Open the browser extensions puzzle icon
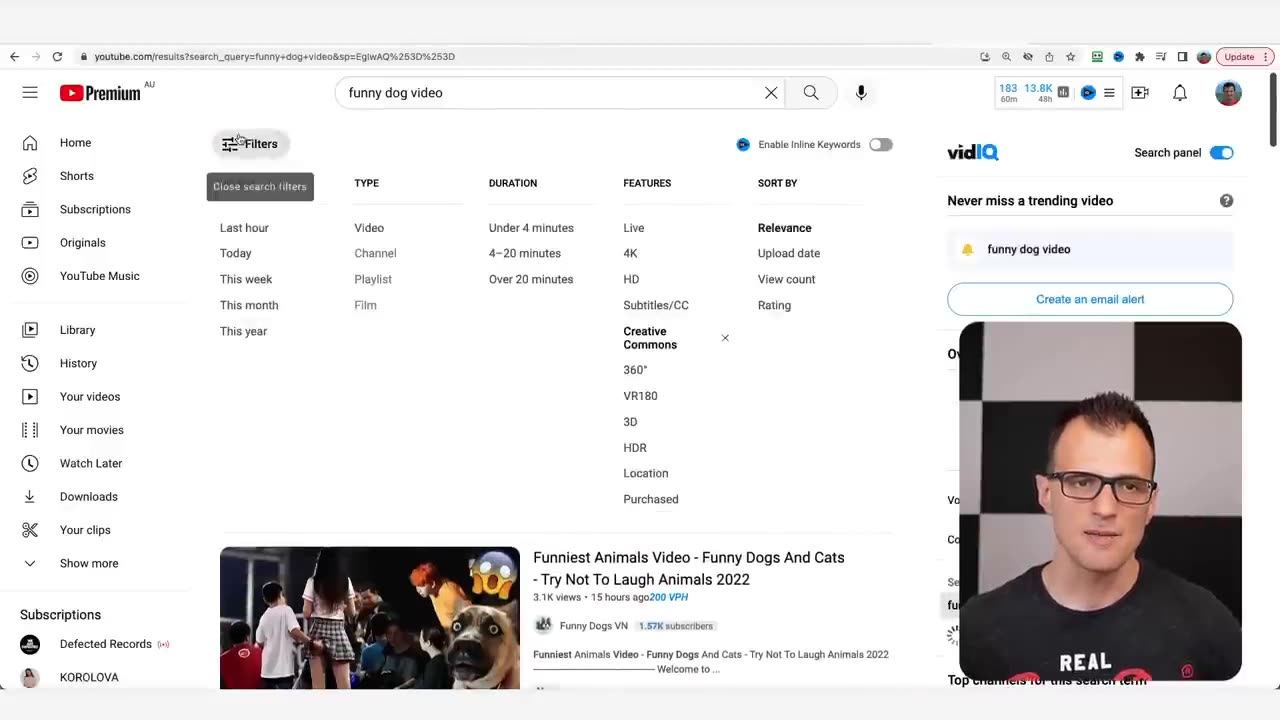1280x720 pixels. pyautogui.click(x=1139, y=57)
